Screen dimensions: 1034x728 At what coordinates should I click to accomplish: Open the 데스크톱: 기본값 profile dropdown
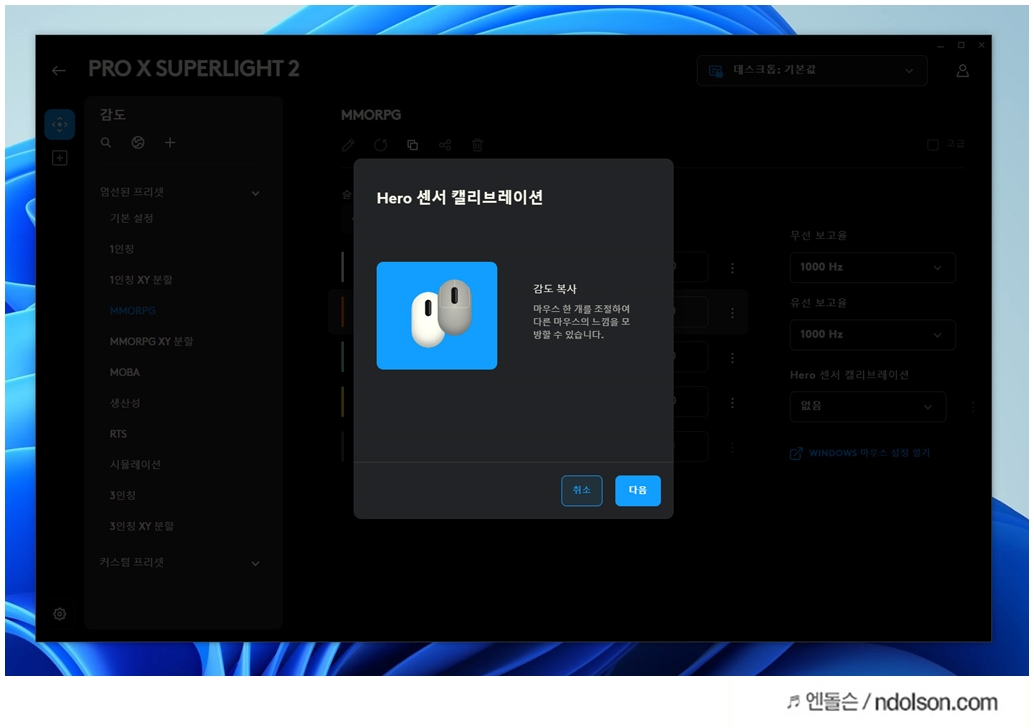pos(812,71)
